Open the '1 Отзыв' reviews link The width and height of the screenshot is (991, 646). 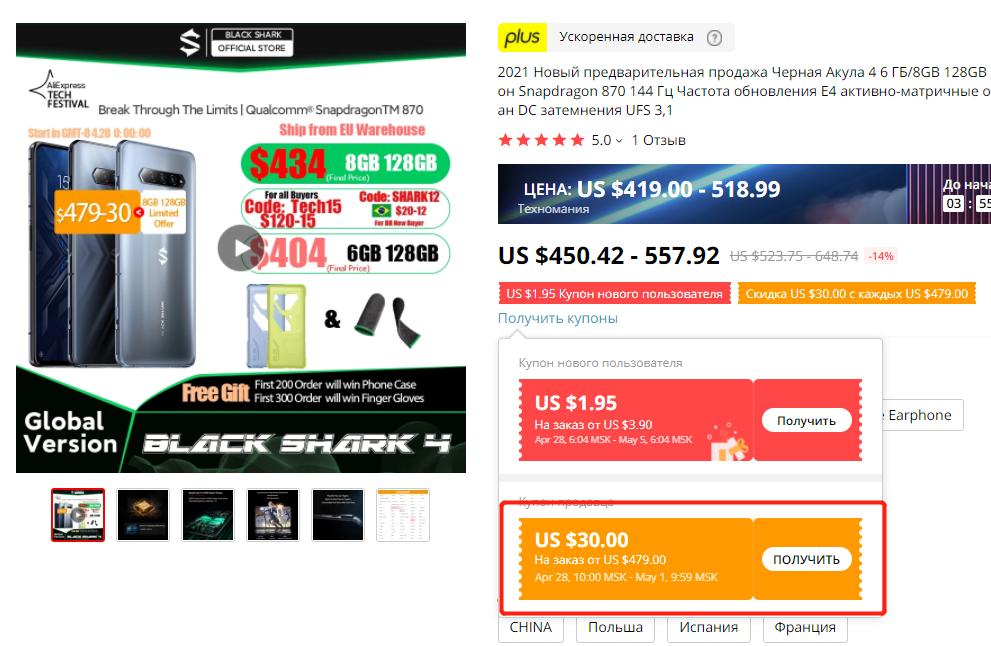click(x=659, y=140)
